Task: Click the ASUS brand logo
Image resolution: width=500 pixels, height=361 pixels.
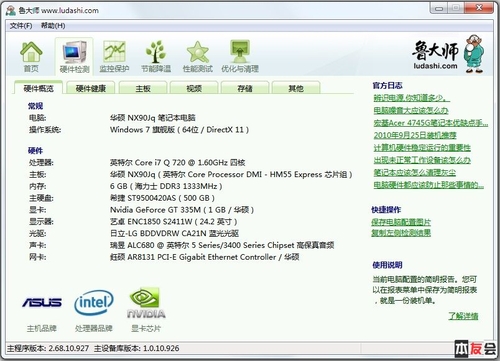Action: [x=42, y=302]
